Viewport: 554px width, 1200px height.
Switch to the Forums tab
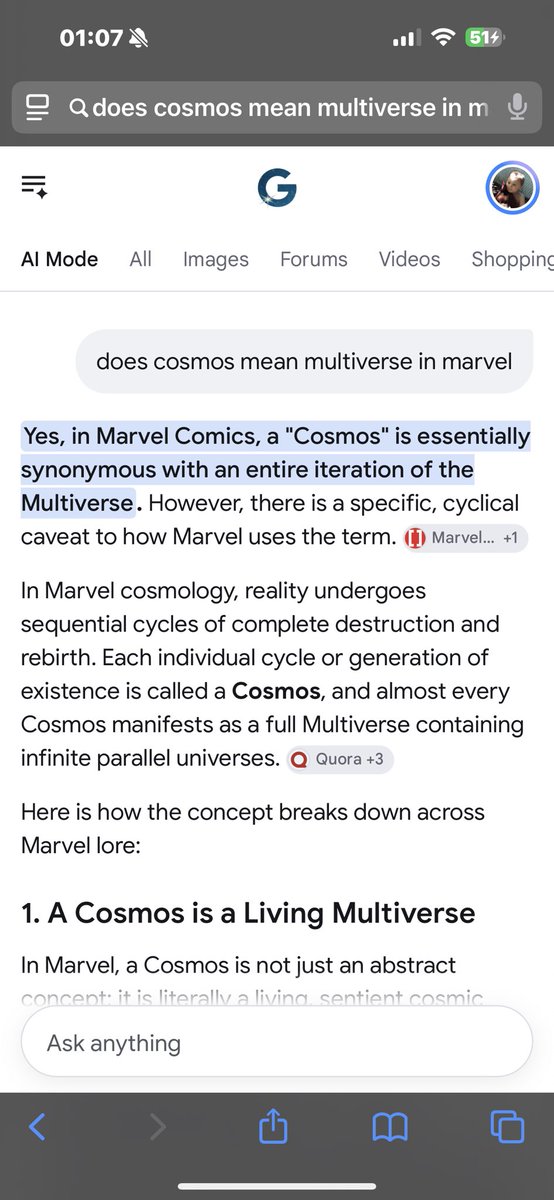pos(313,259)
